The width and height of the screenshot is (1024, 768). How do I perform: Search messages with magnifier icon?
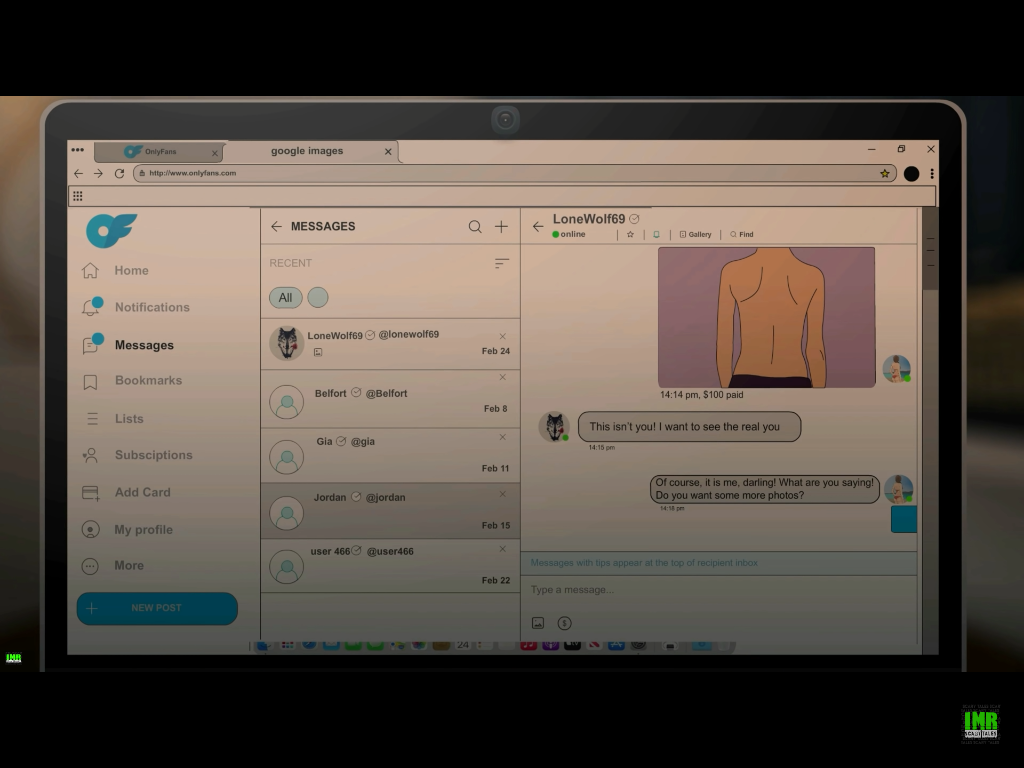(x=475, y=227)
